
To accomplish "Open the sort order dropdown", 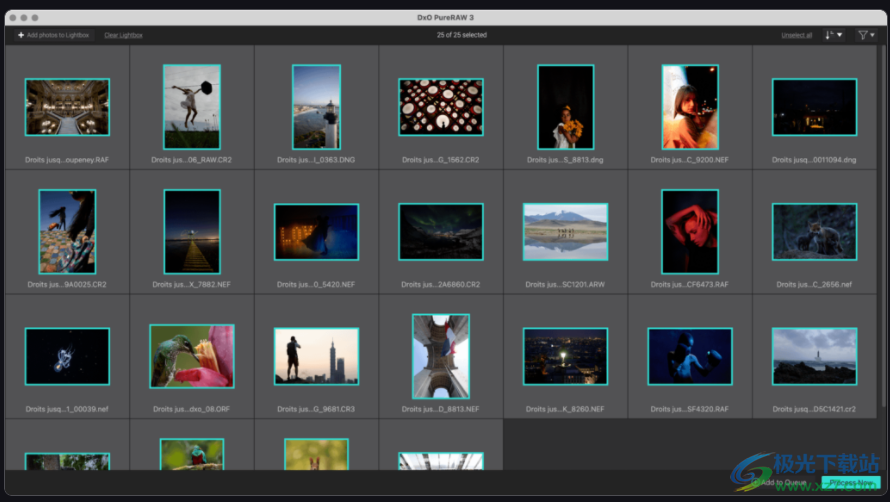I will [833, 35].
